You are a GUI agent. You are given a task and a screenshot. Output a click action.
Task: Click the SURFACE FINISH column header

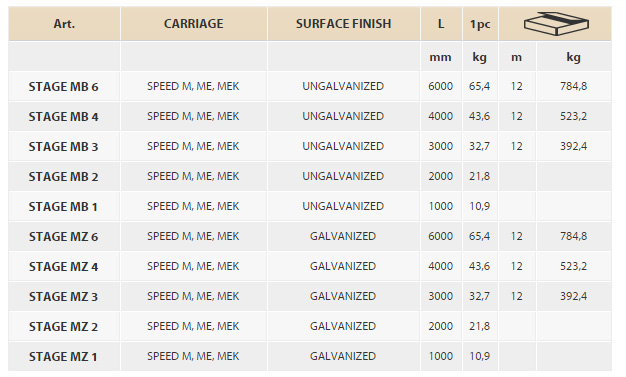point(343,24)
